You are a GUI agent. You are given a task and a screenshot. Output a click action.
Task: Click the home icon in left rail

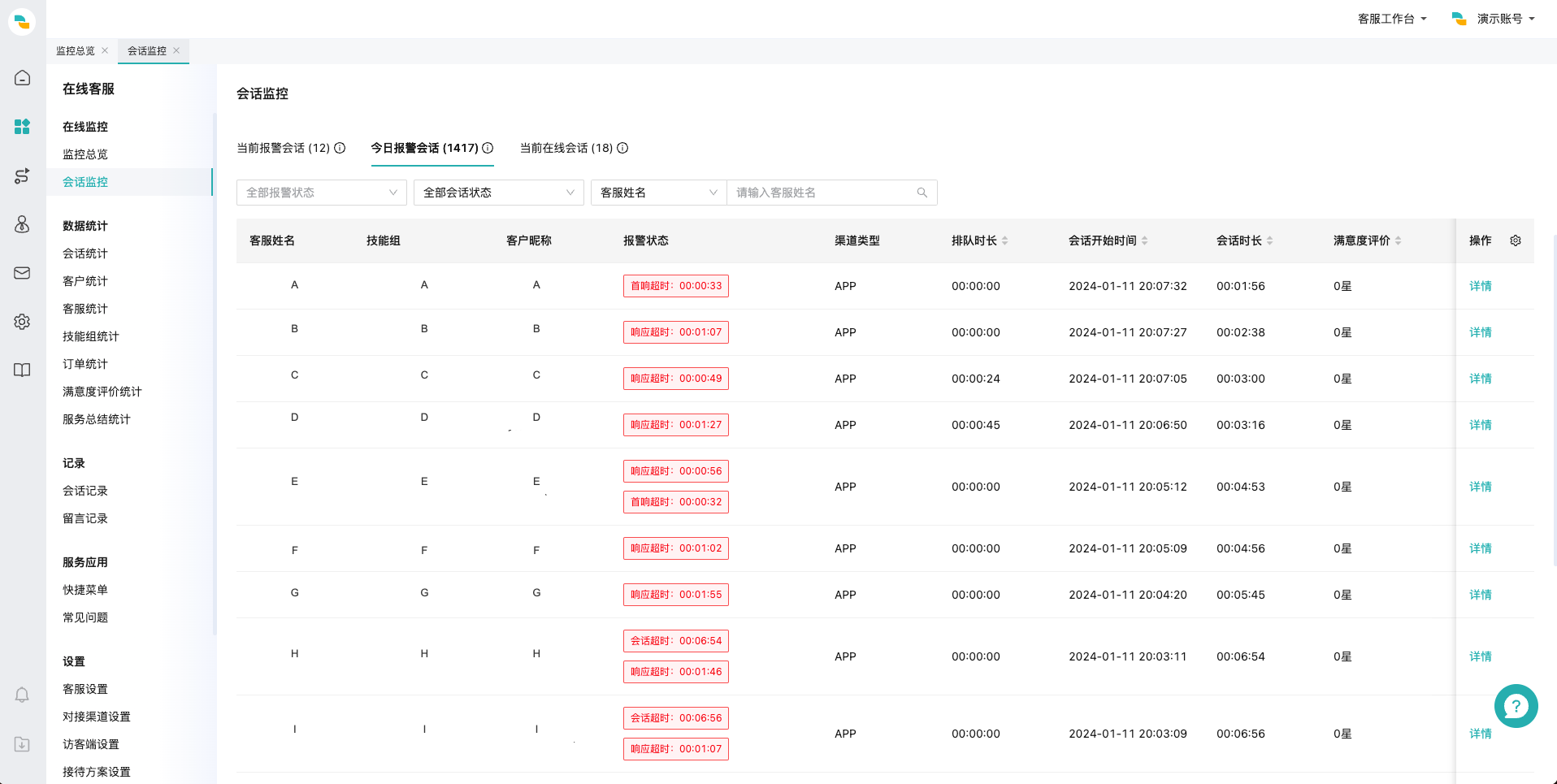22,78
